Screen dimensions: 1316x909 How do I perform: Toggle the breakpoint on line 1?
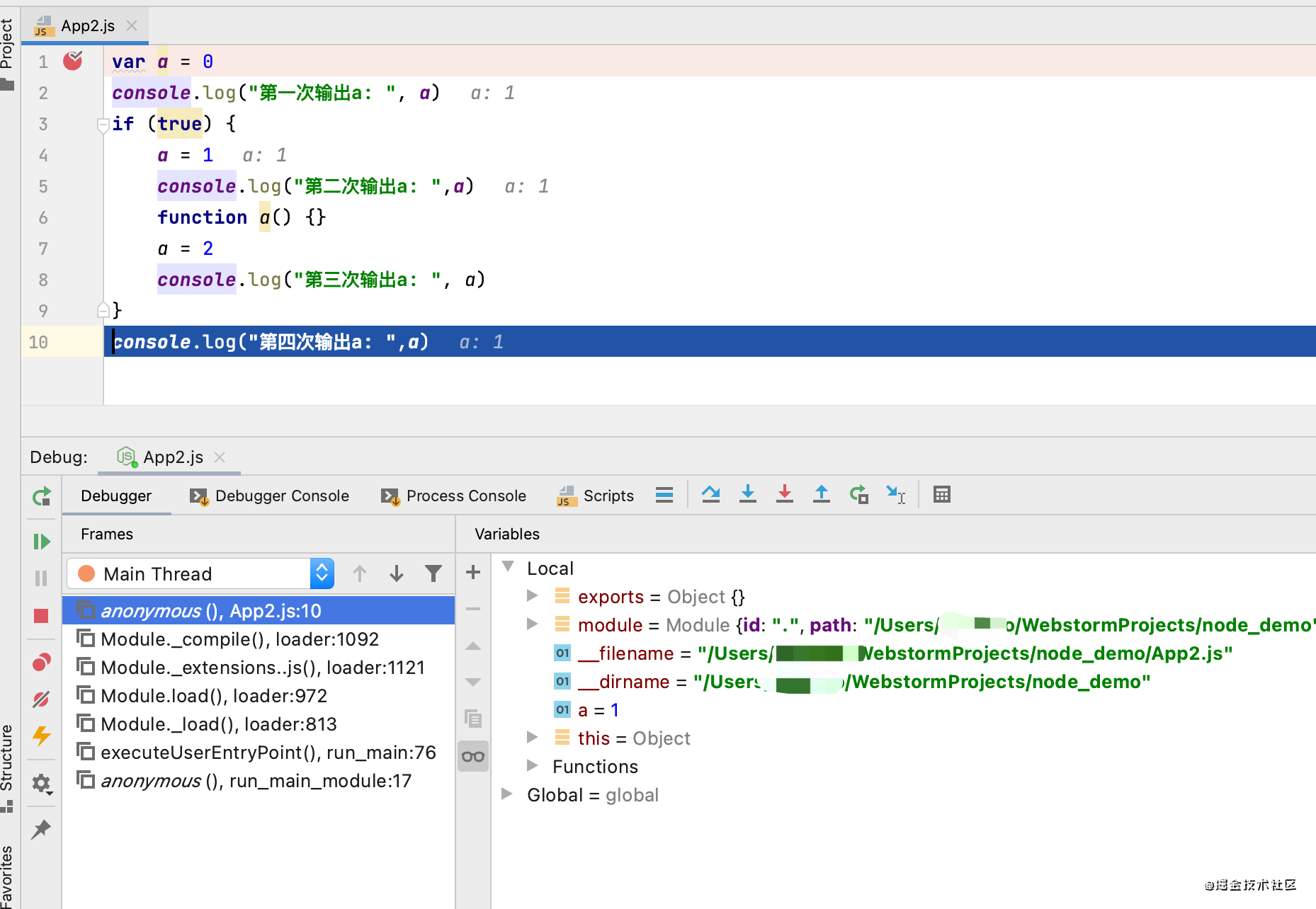coord(72,61)
